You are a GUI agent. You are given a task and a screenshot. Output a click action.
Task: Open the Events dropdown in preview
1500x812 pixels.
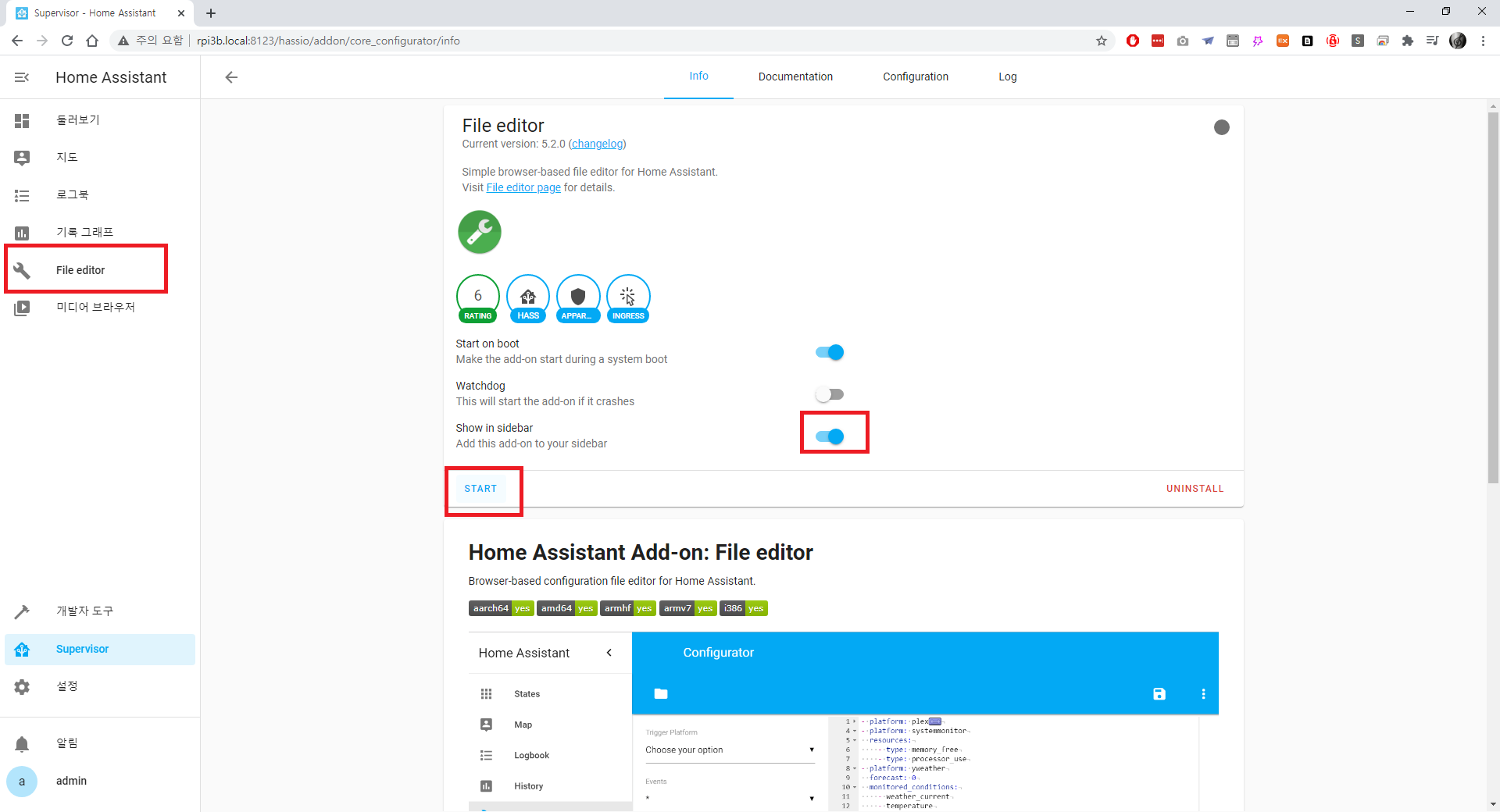click(730, 797)
